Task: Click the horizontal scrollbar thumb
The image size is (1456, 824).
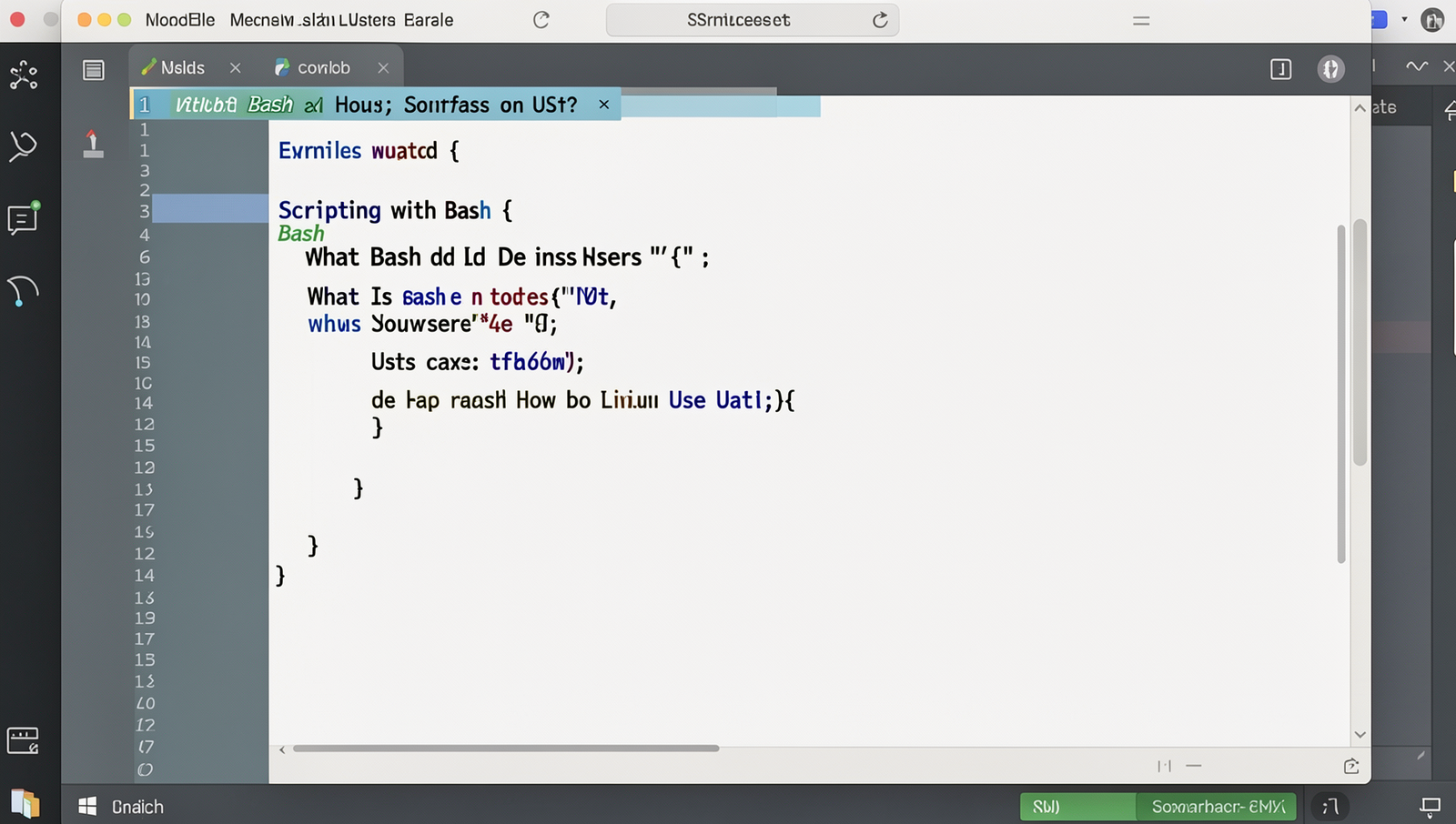Action: (506, 749)
